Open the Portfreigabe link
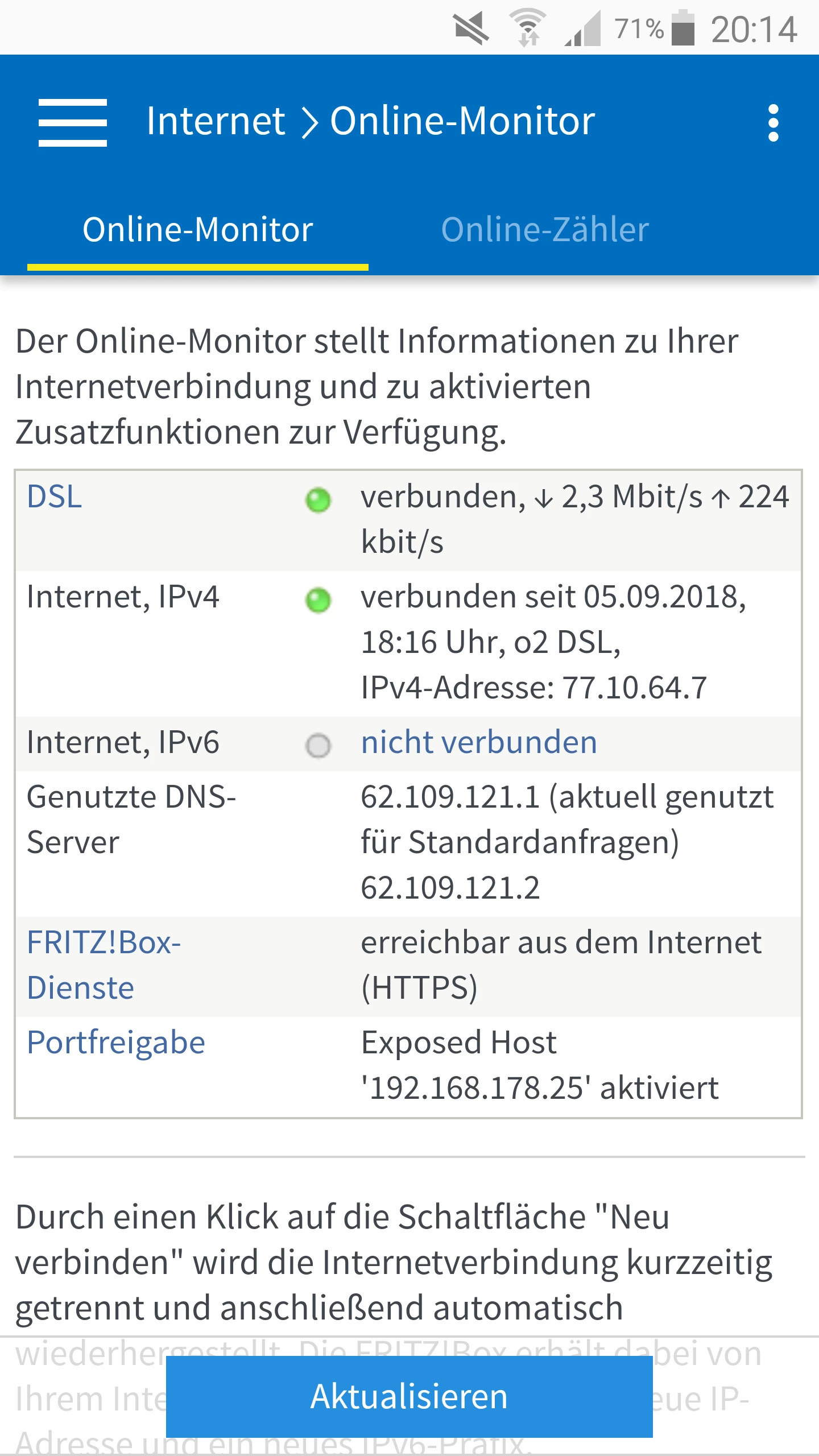The height and width of the screenshot is (1456, 819). (x=116, y=1043)
